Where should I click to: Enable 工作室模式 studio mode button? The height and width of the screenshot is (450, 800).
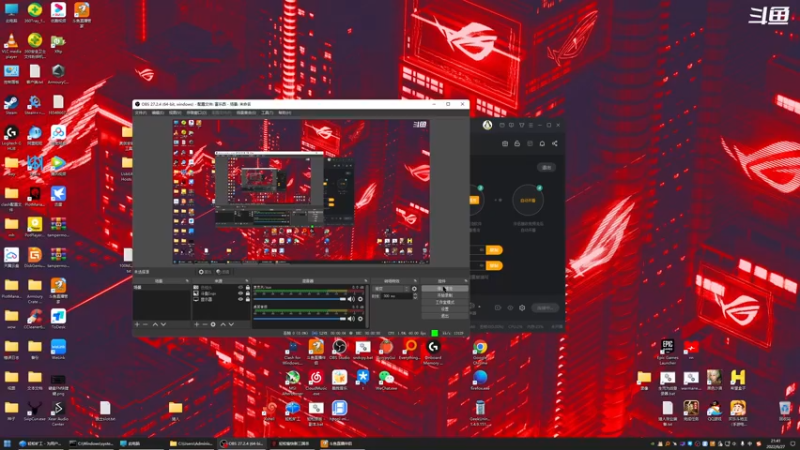(444, 302)
